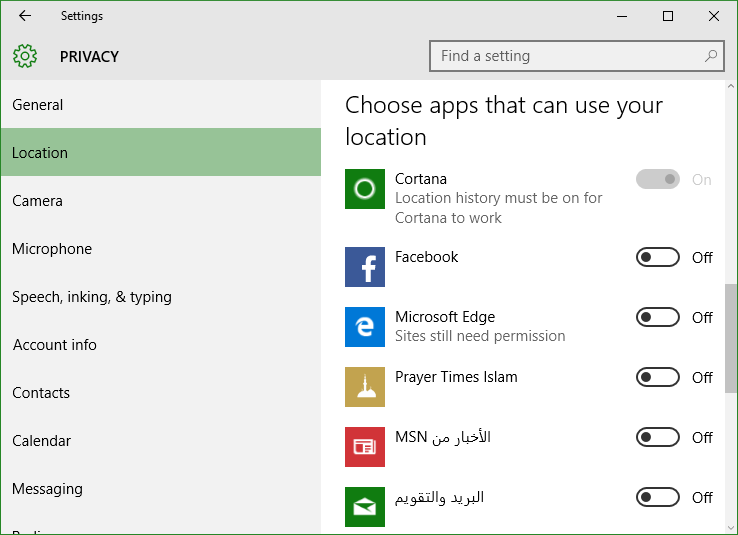
Task: Maximize the Settings window
Action: pos(667,16)
